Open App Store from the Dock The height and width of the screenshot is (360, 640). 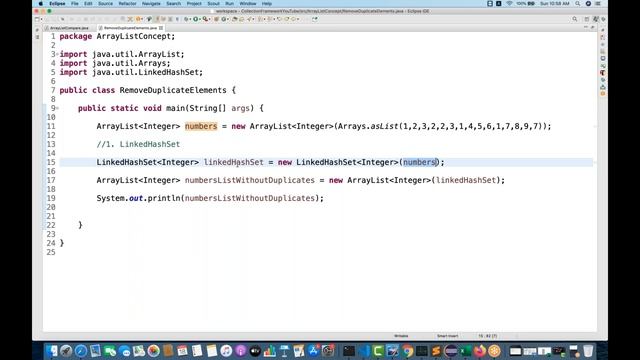[313, 351]
